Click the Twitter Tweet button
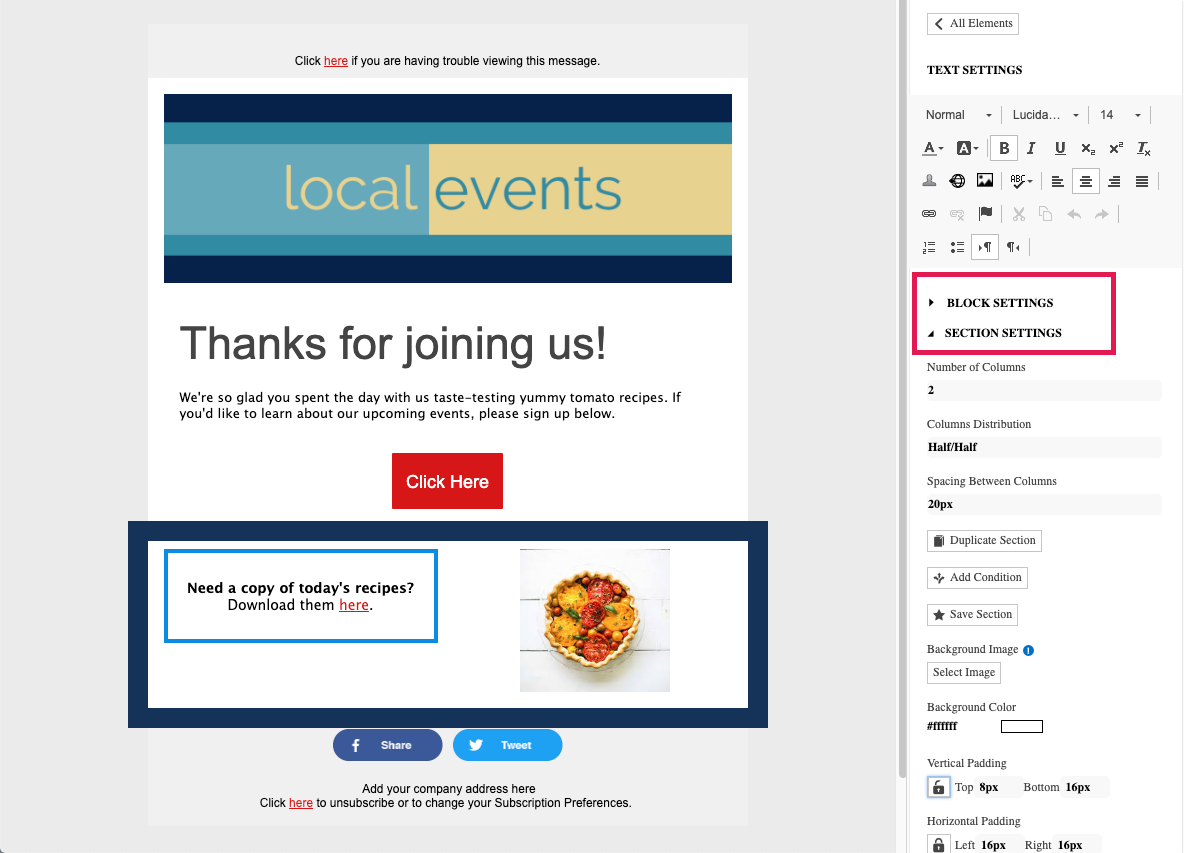The width and height of the screenshot is (1184, 853). (507, 745)
